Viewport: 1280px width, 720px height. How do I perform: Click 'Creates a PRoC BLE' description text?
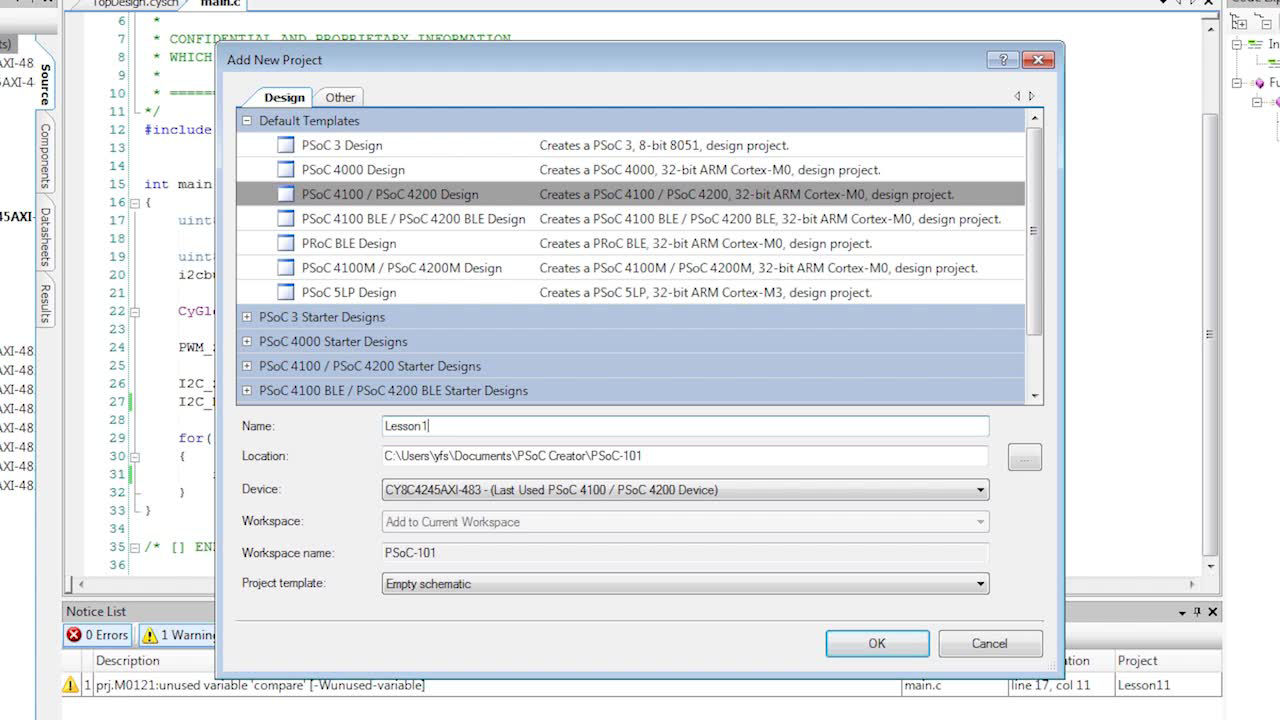click(706, 243)
